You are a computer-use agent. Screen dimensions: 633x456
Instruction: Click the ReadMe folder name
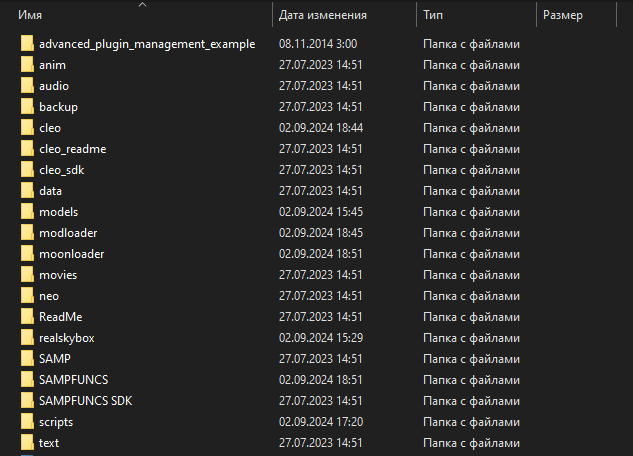pyautogui.click(x=60, y=317)
